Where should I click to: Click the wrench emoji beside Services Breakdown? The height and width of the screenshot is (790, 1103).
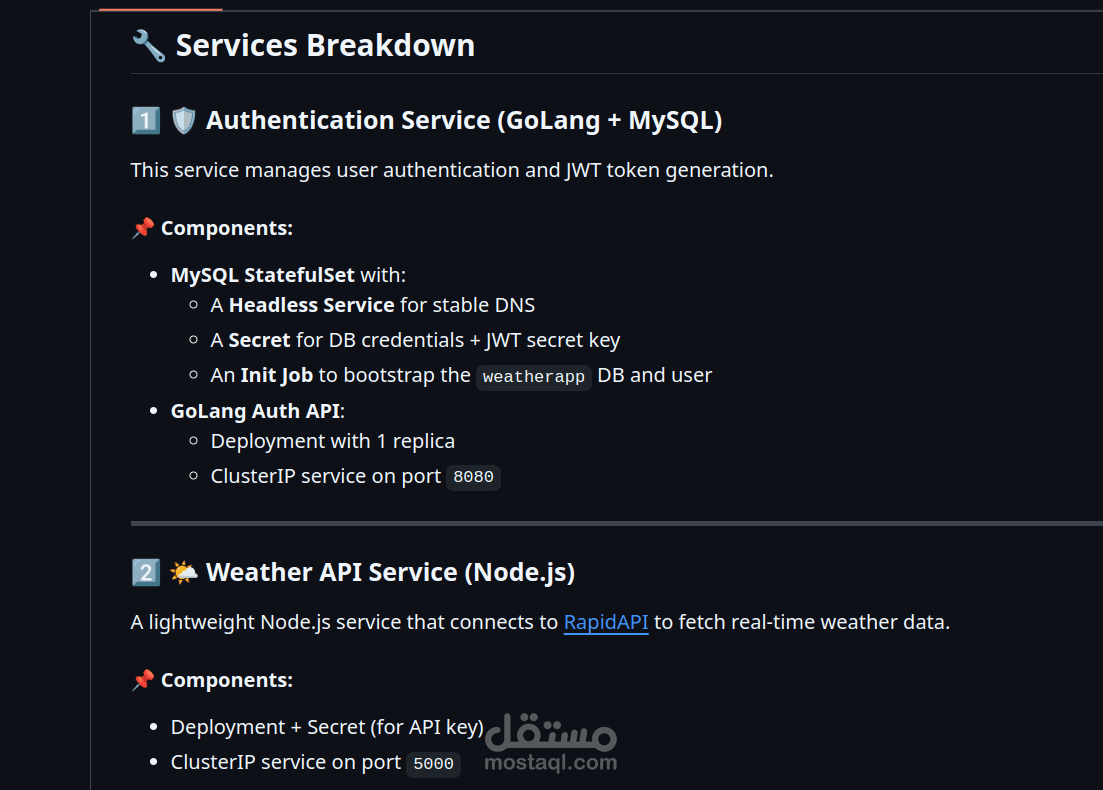click(148, 46)
